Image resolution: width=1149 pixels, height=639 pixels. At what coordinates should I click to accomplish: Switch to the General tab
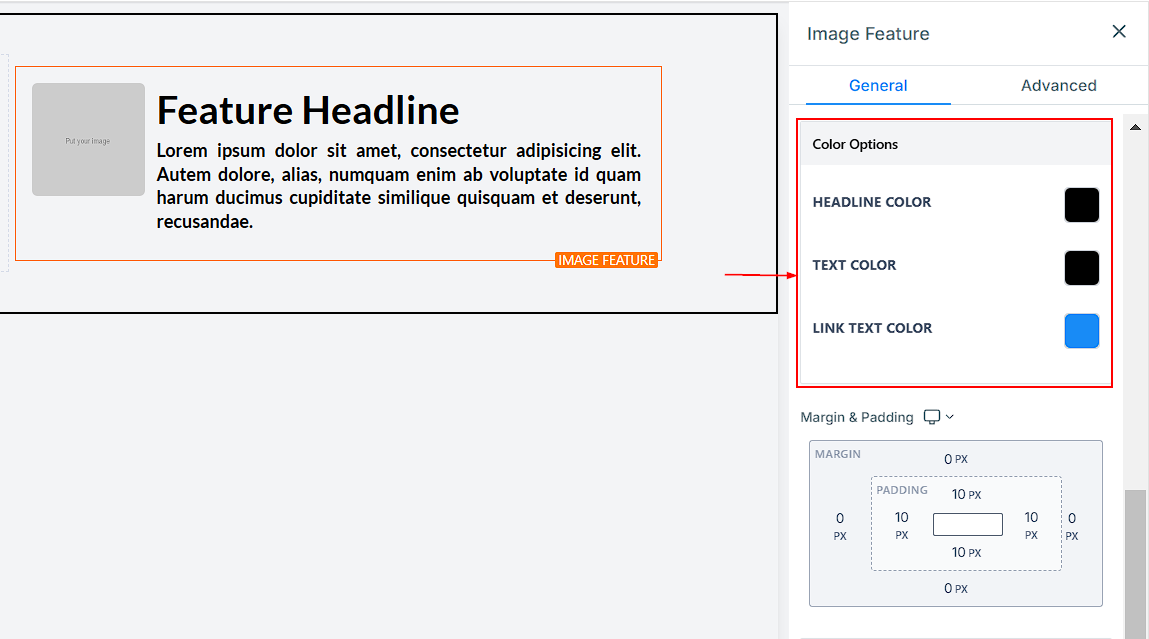[x=878, y=86]
